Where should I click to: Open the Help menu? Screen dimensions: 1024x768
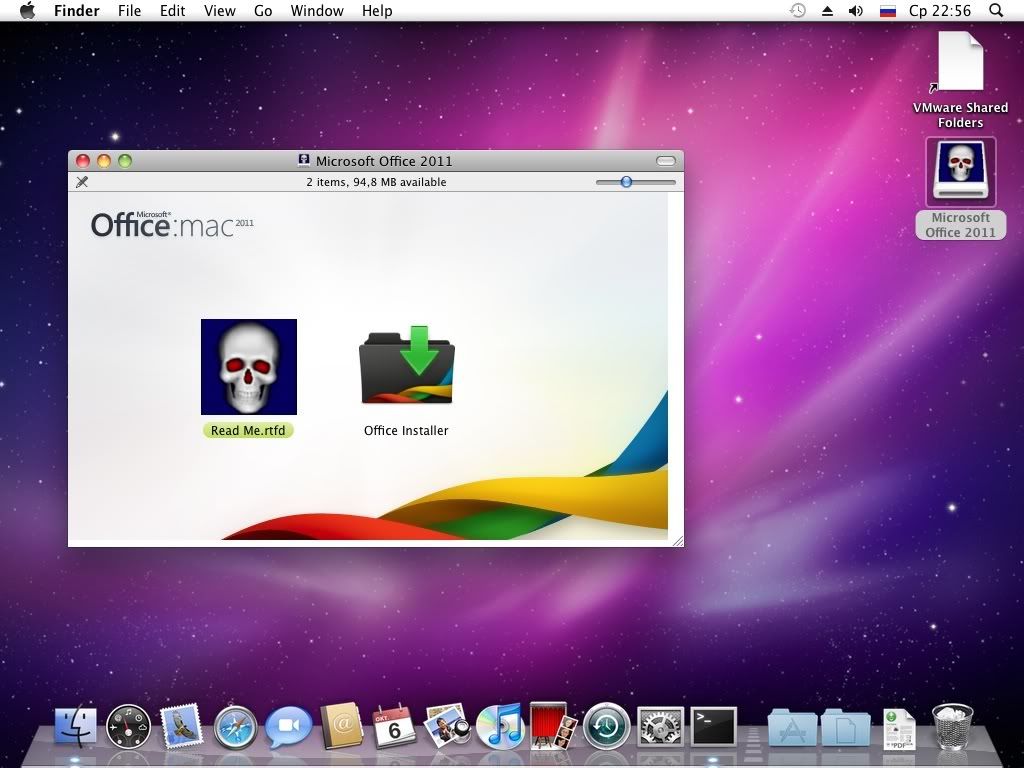[x=377, y=10]
